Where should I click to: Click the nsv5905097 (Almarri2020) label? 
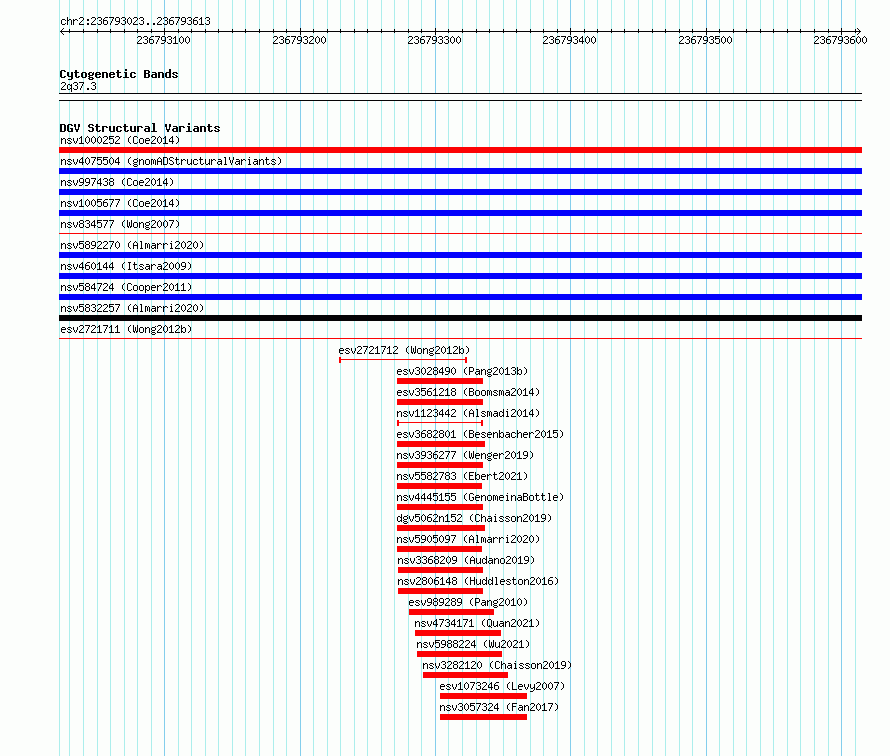point(468,539)
